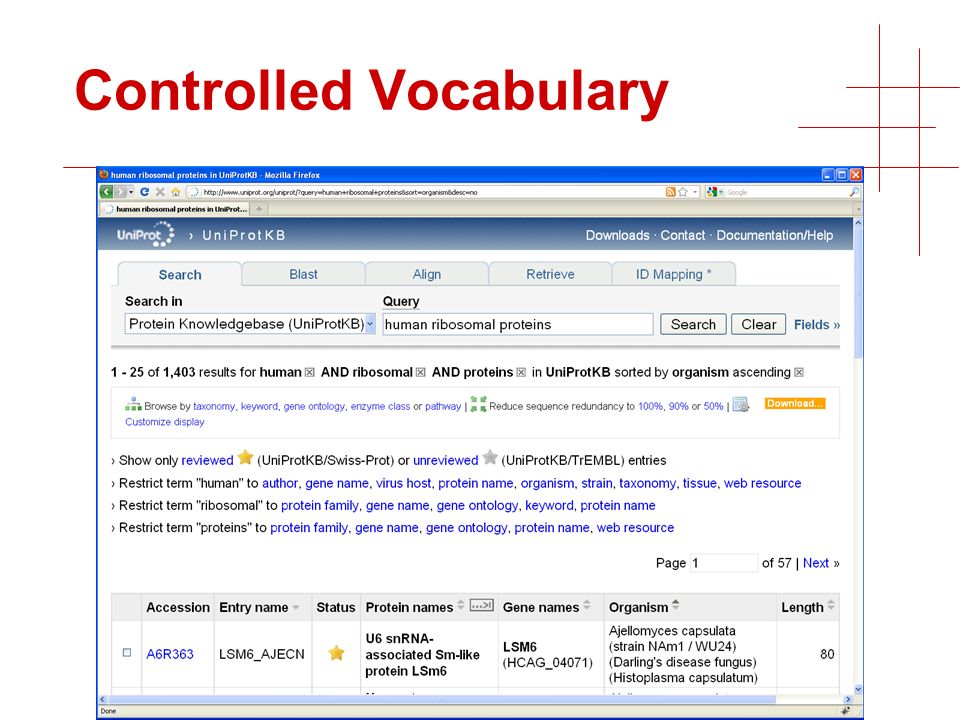Click the reduce sequence redundancy icon
This screenshot has width=960, height=720.
(478, 404)
